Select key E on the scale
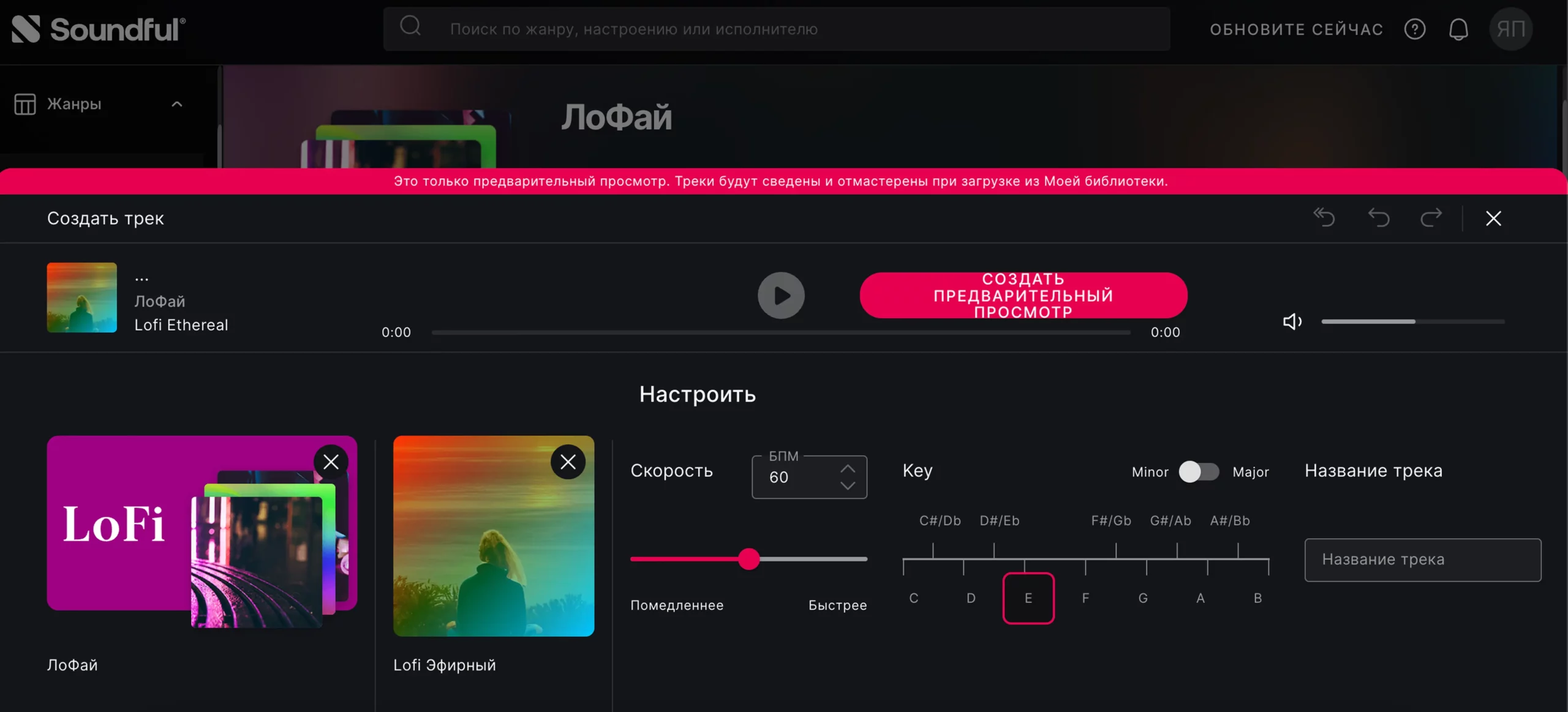 click(x=1028, y=598)
